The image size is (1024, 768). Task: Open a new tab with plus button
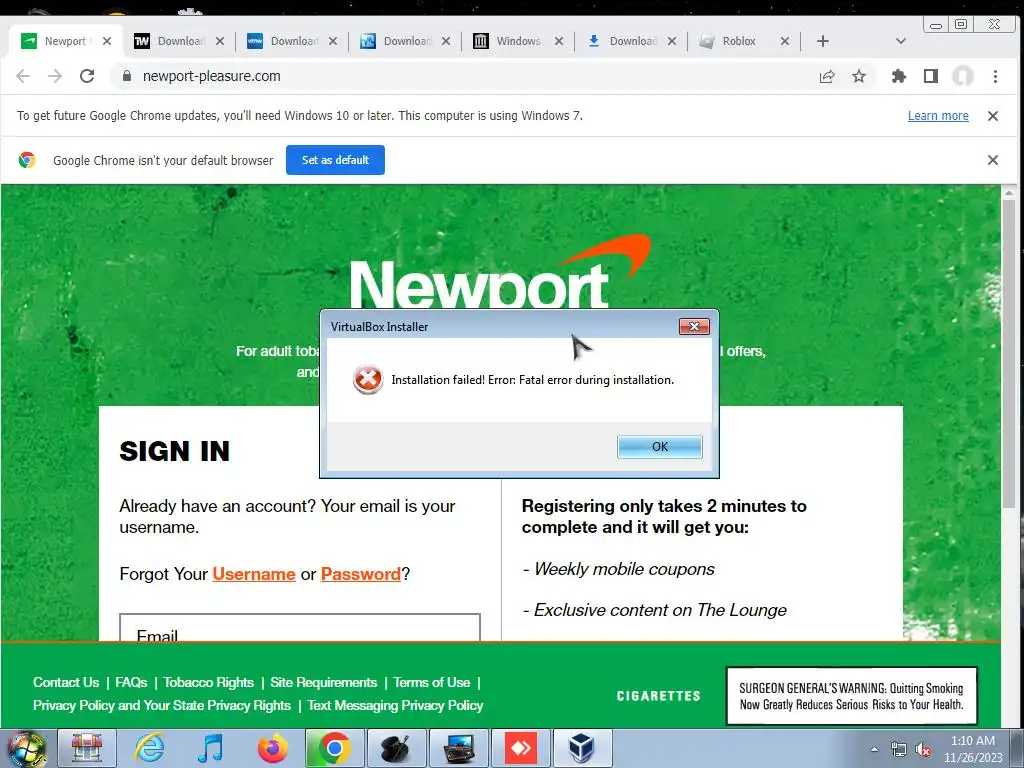tap(823, 41)
